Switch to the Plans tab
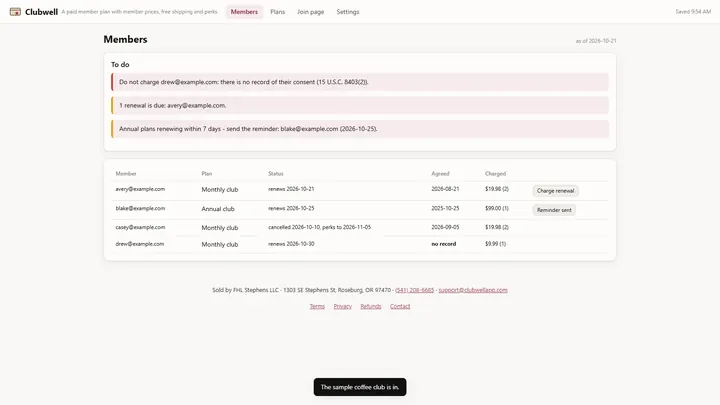 coord(277,12)
